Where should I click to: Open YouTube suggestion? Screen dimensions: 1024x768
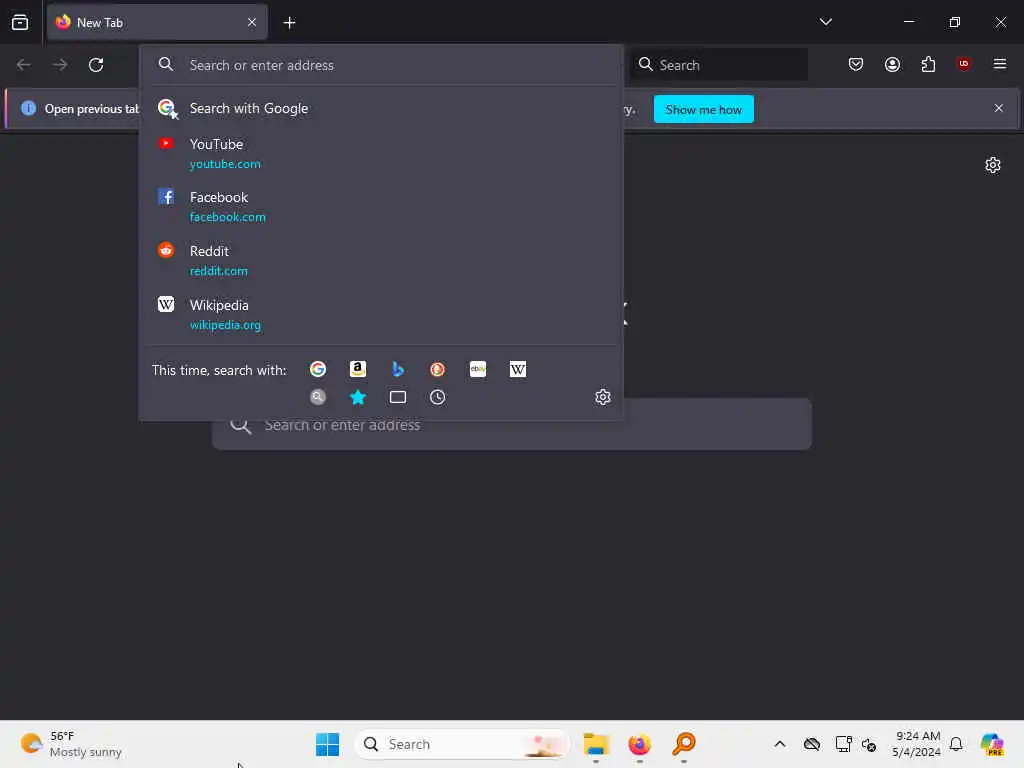tap(381, 153)
